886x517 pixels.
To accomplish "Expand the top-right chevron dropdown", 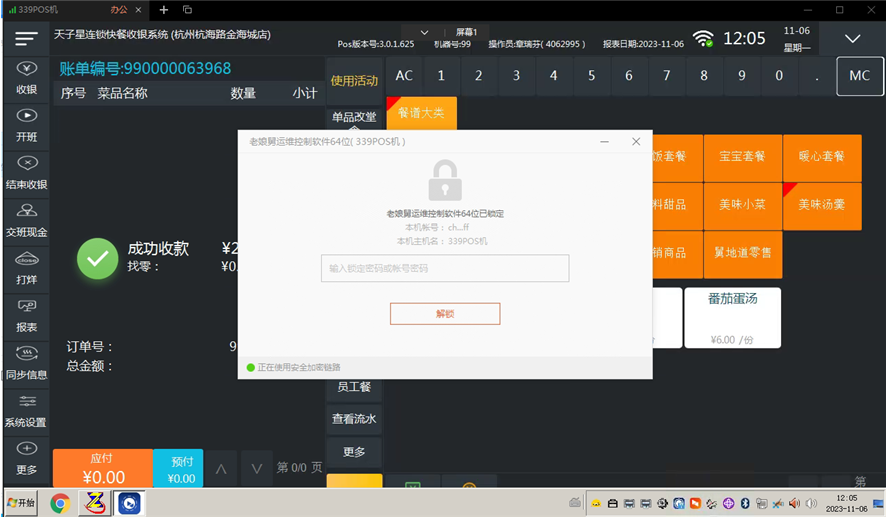I will click(852, 38).
